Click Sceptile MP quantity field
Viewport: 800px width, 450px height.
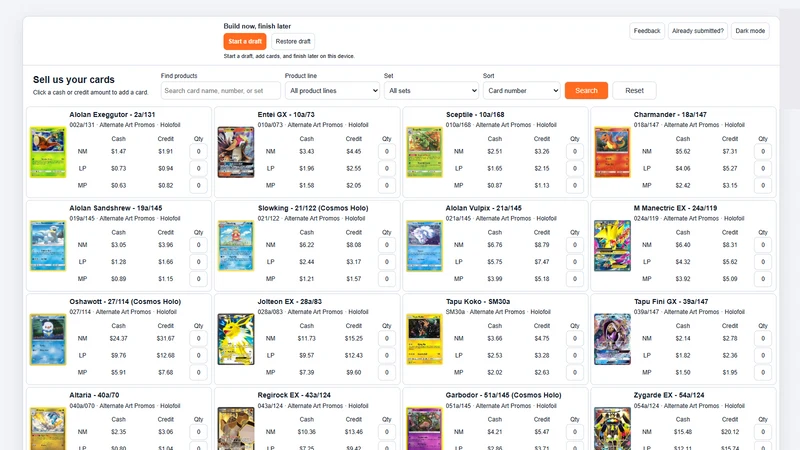tap(574, 186)
